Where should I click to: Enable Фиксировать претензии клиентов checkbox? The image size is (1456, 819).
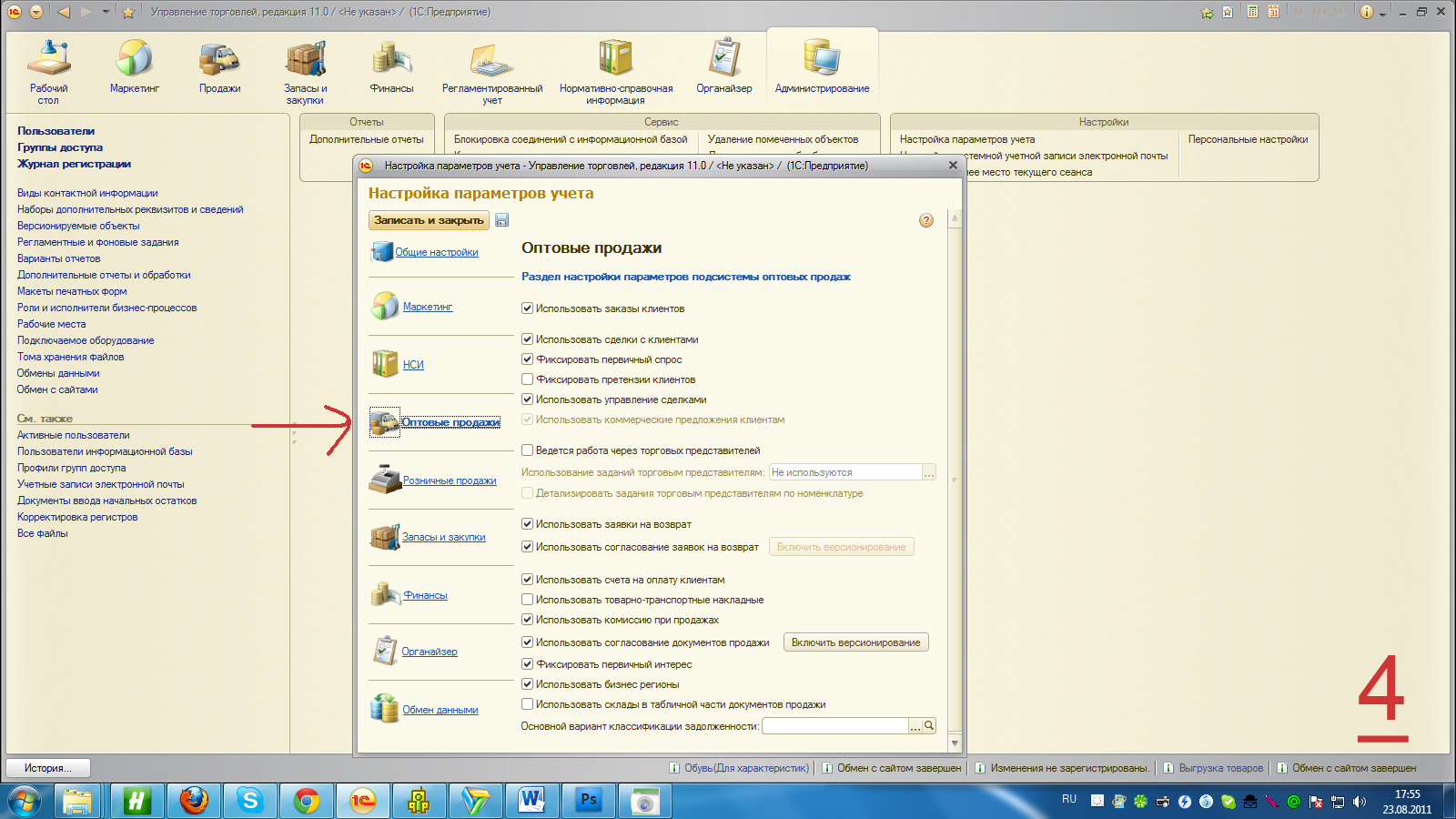(527, 379)
